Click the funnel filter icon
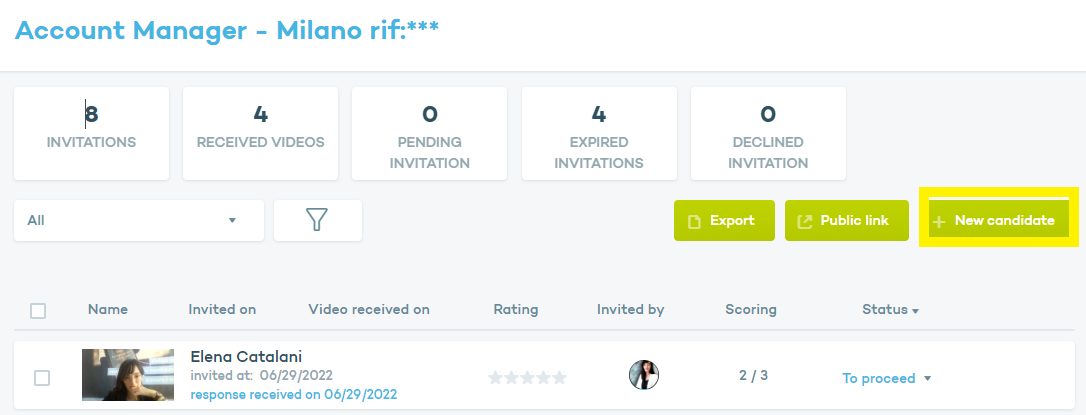This screenshot has width=1086, height=415. [x=317, y=220]
